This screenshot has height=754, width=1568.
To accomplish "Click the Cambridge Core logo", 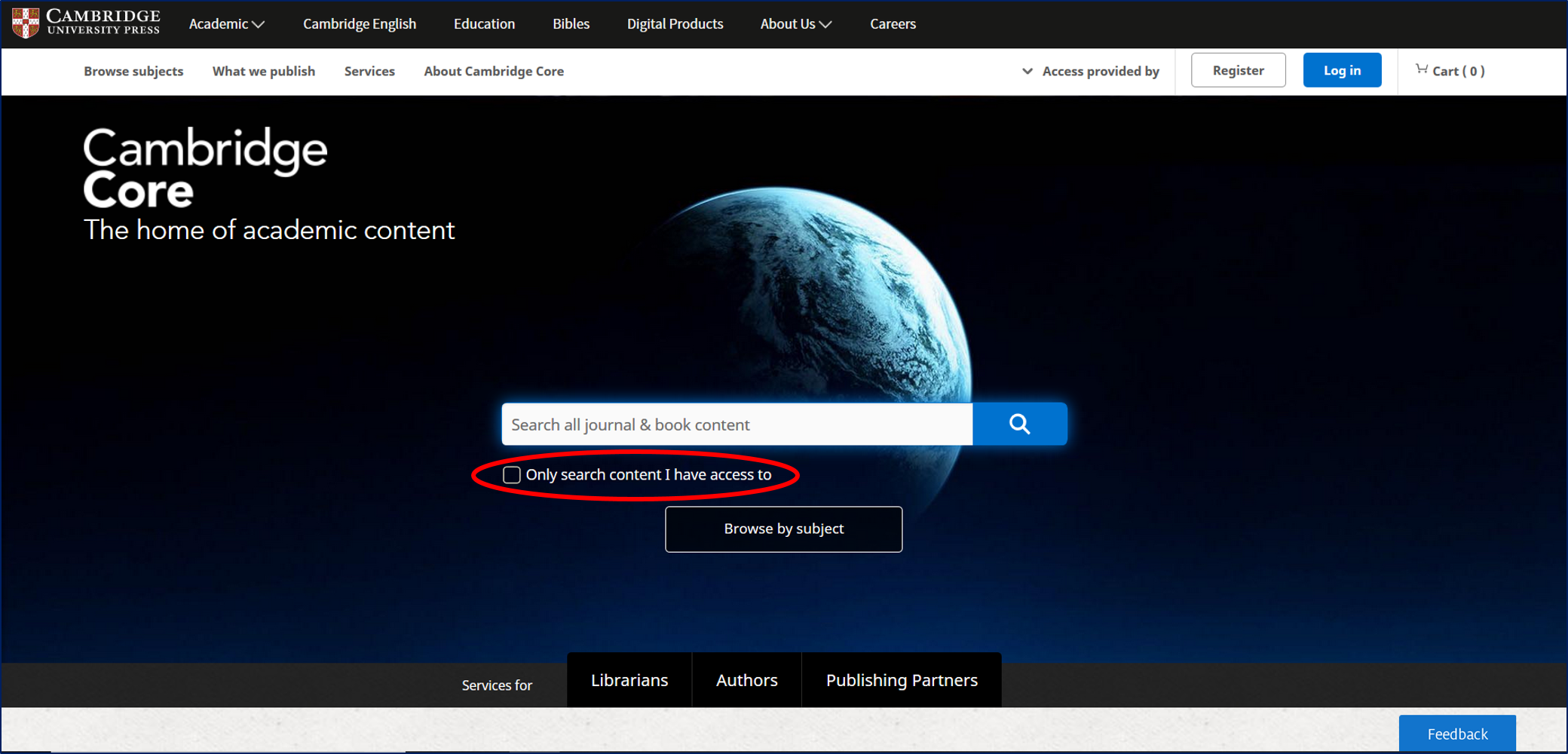I will [x=205, y=167].
